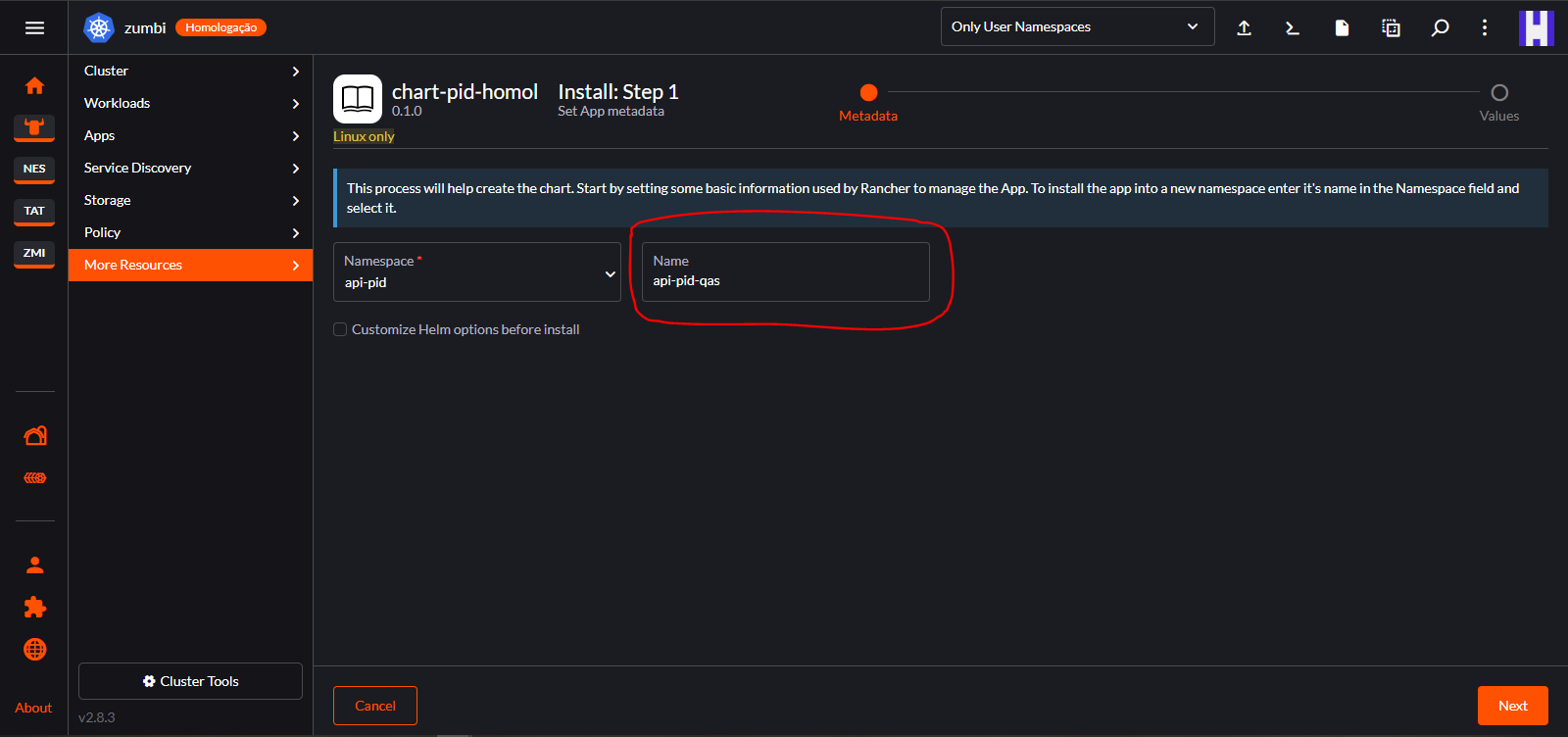1568x737 pixels.
Task: Click the Home icon in sidebar
Action: coord(34,86)
